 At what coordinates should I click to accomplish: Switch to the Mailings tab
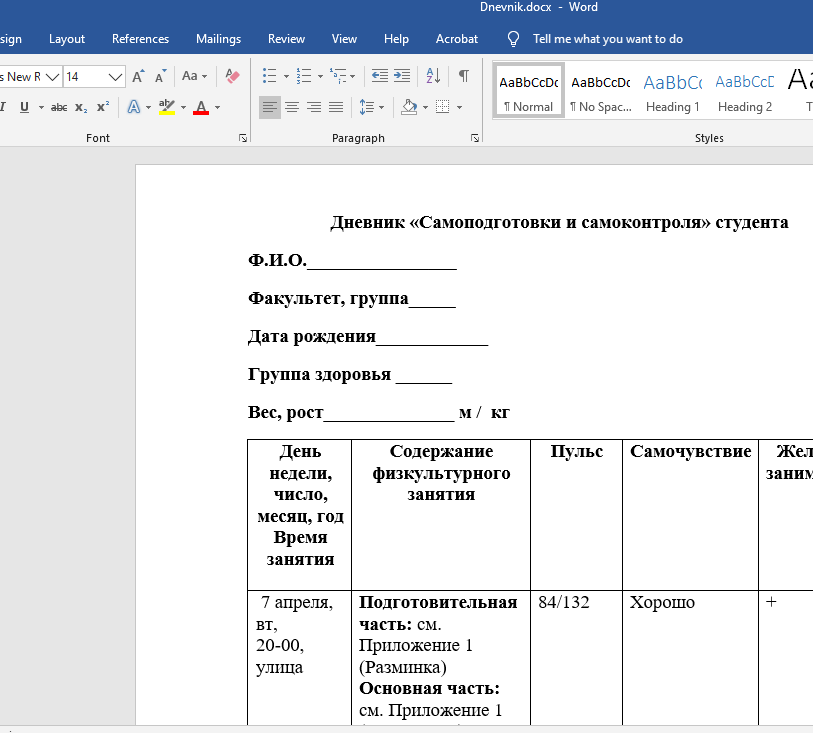point(218,39)
